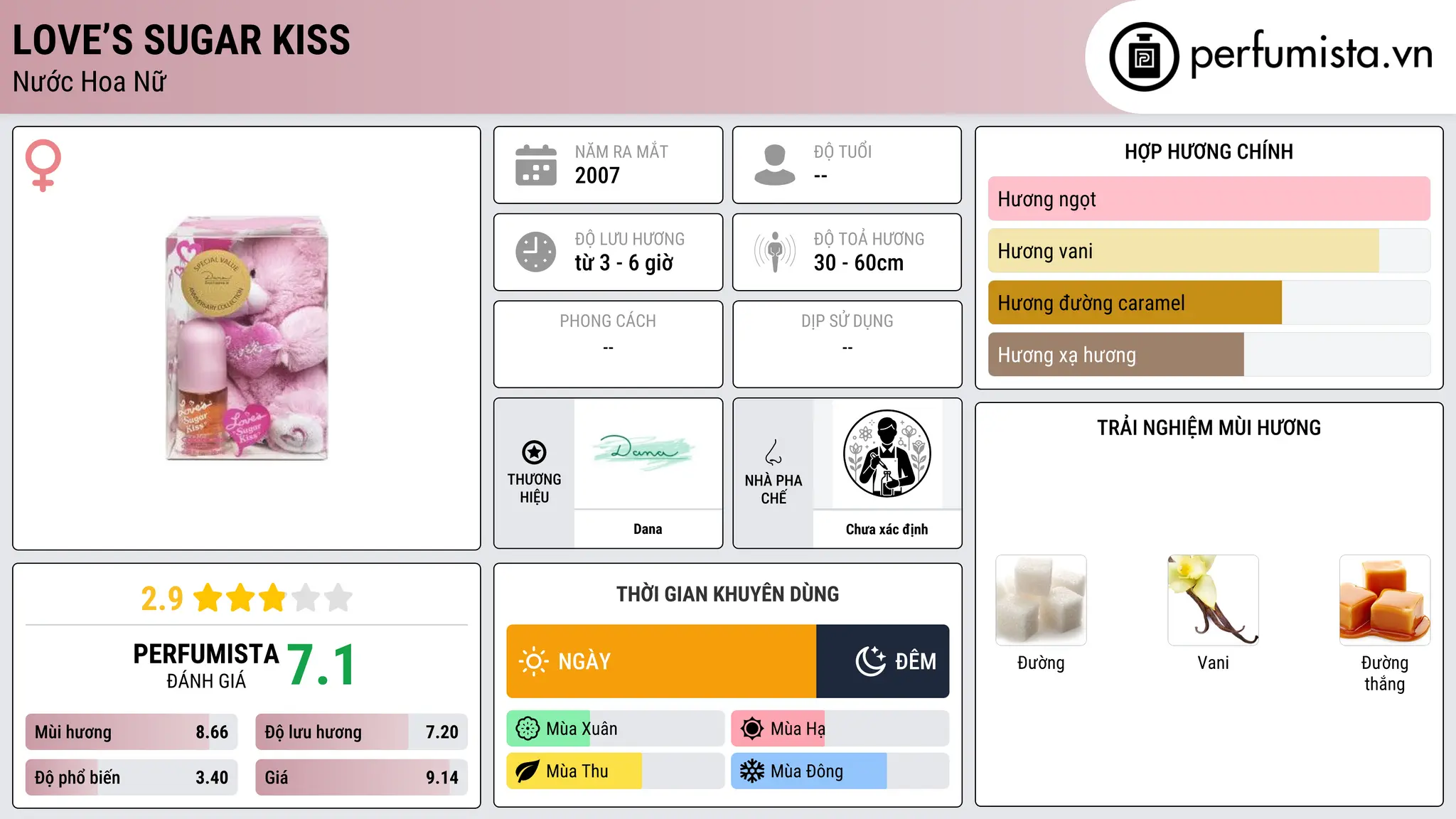Click the Hương đường caramel accord bar
The image size is (1456, 819).
pyautogui.click(x=1209, y=303)
